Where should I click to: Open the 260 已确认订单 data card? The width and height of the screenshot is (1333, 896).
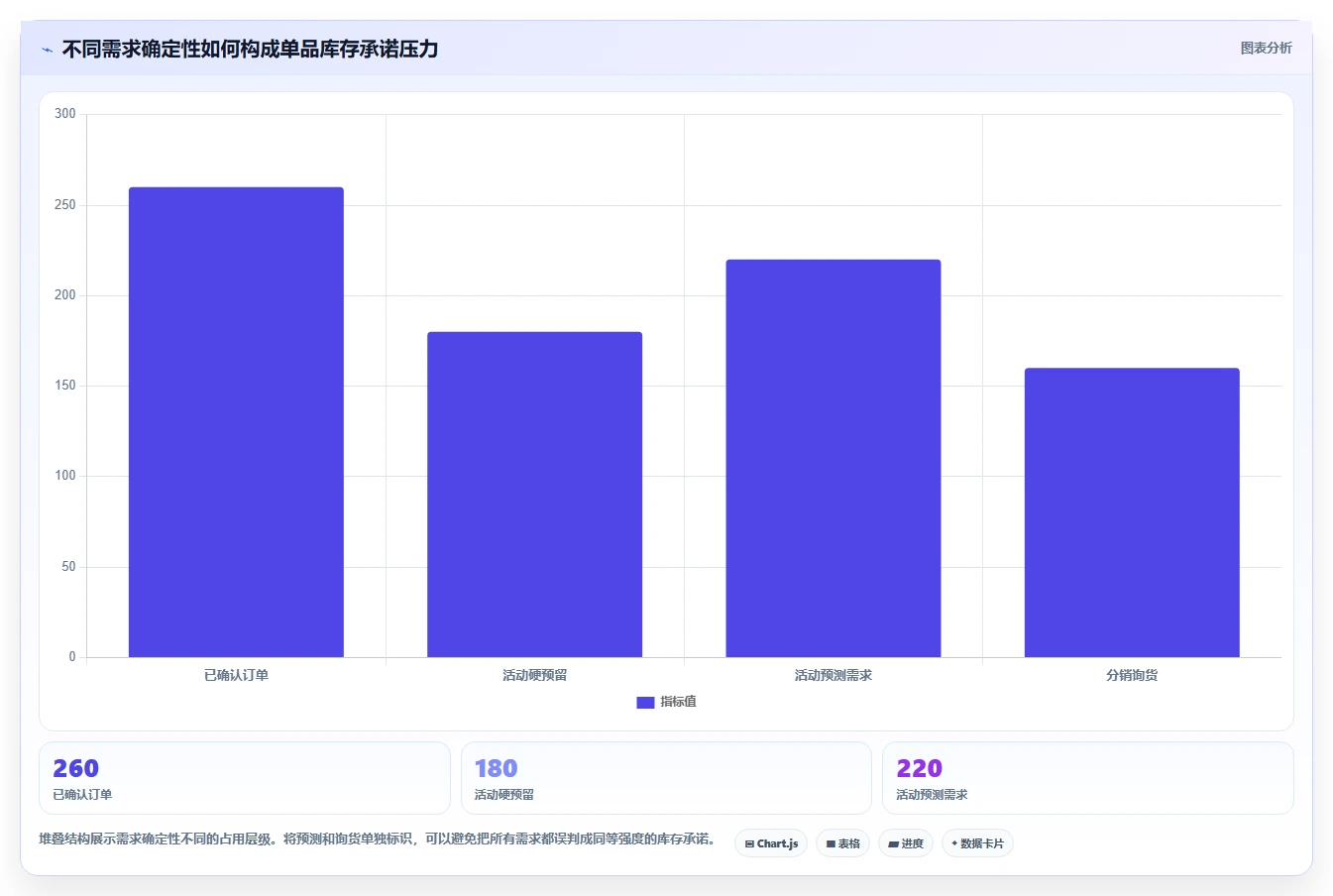tap(245, 778)
